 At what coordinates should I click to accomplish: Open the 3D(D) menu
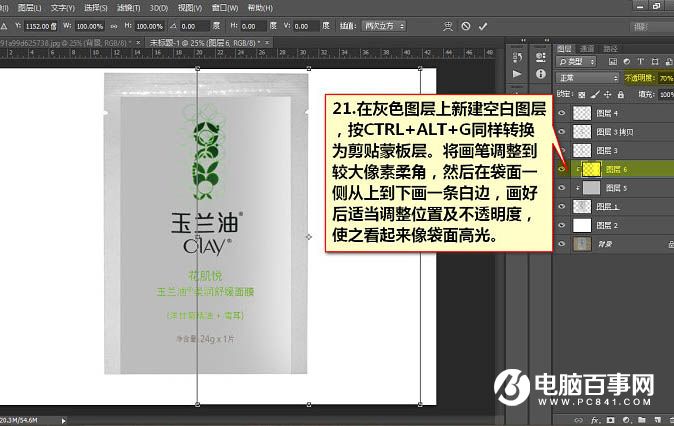(x=159, y=8)
